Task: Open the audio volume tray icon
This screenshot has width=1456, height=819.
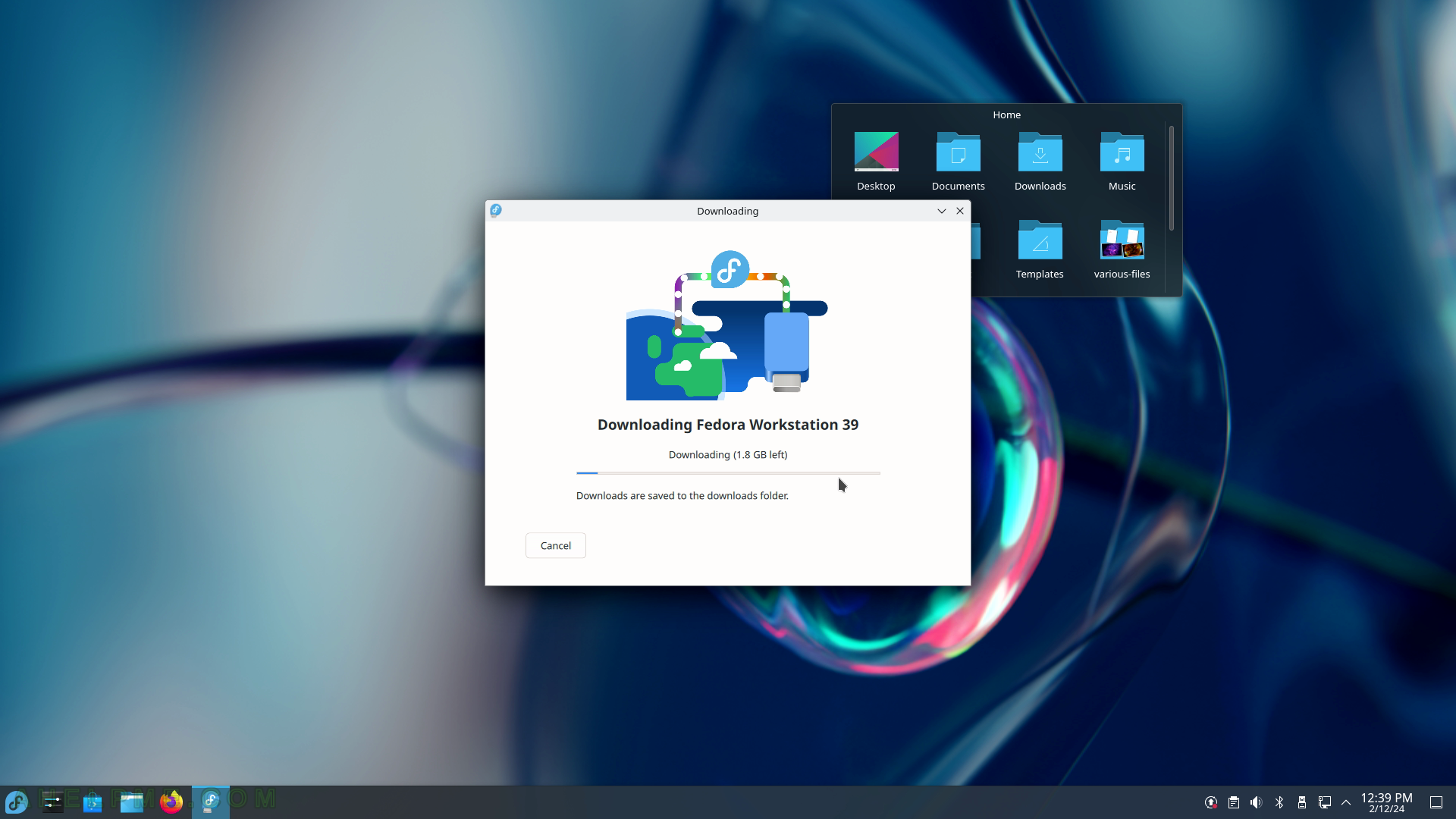Action: click(1257, 802)
